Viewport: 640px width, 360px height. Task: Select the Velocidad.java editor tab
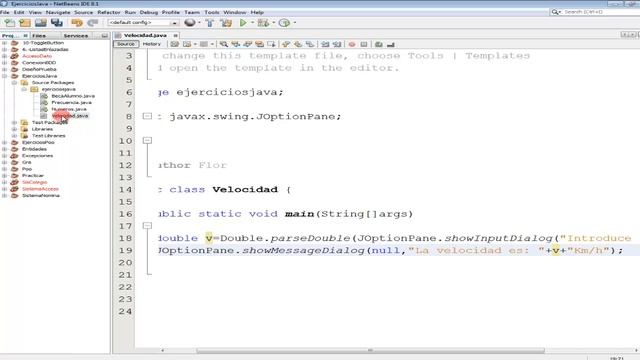click(145, 36)
